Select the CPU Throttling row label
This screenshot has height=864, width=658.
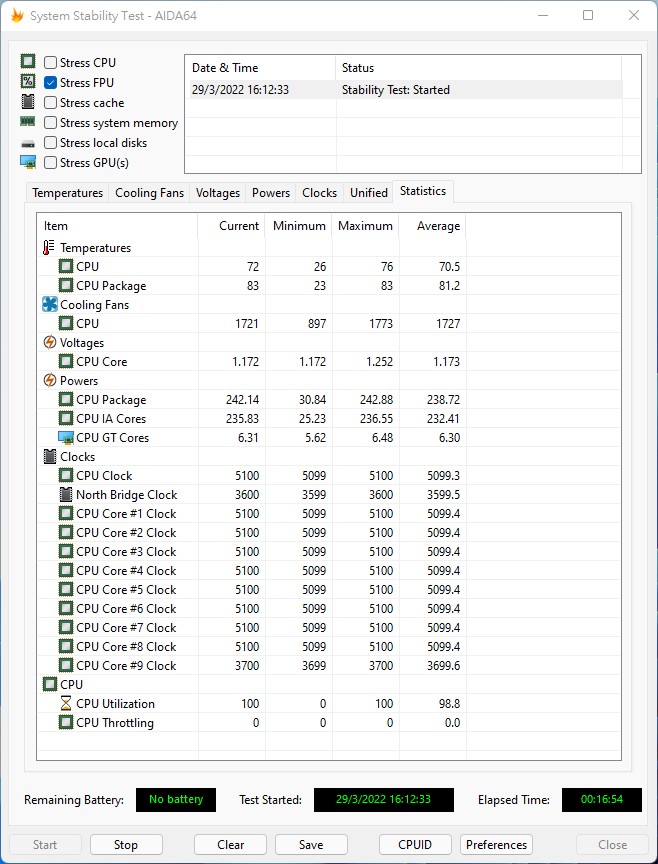(115, 722)
